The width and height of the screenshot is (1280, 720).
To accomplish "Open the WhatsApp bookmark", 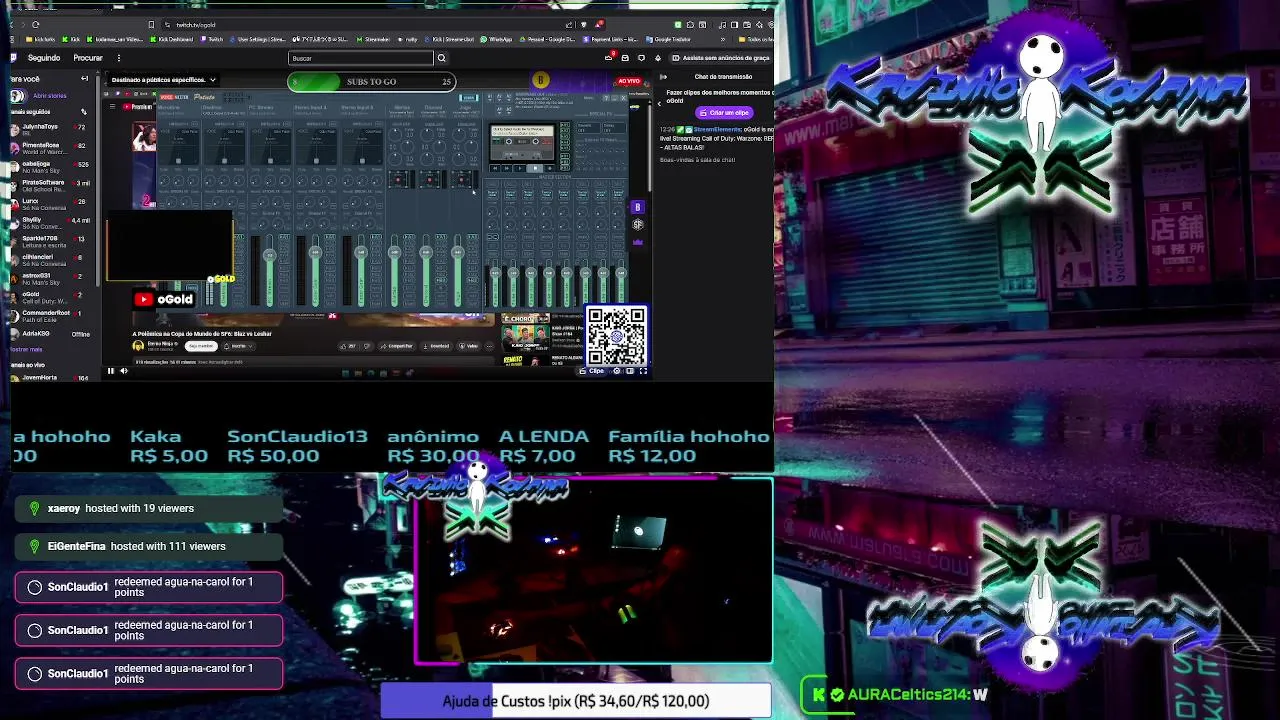I will (497, 39).
